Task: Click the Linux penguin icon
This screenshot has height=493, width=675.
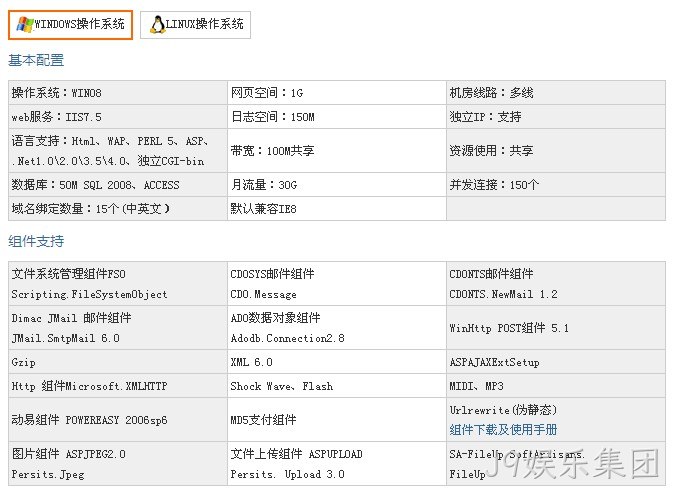Action: click(157, 25)
